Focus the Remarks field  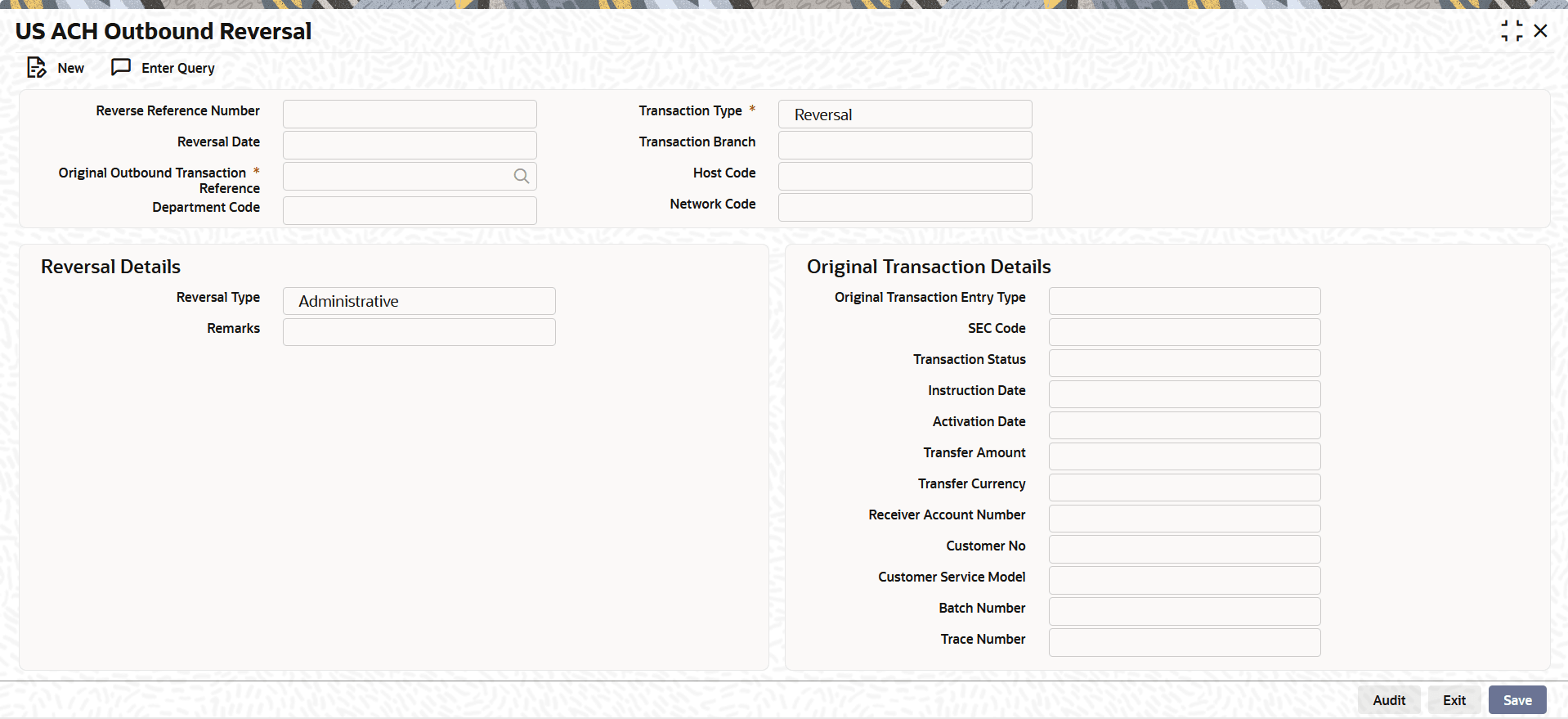(419, 332)
